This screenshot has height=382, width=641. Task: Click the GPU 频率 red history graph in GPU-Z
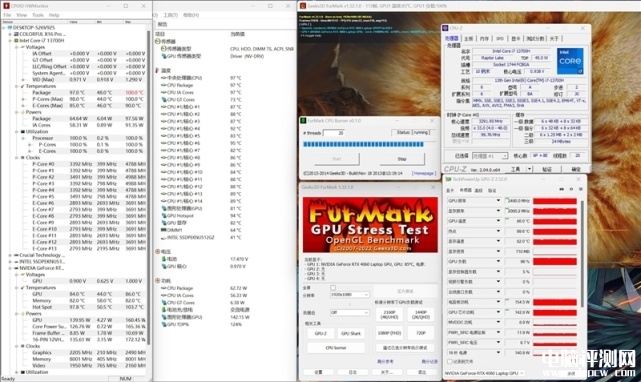coord(555,201)
